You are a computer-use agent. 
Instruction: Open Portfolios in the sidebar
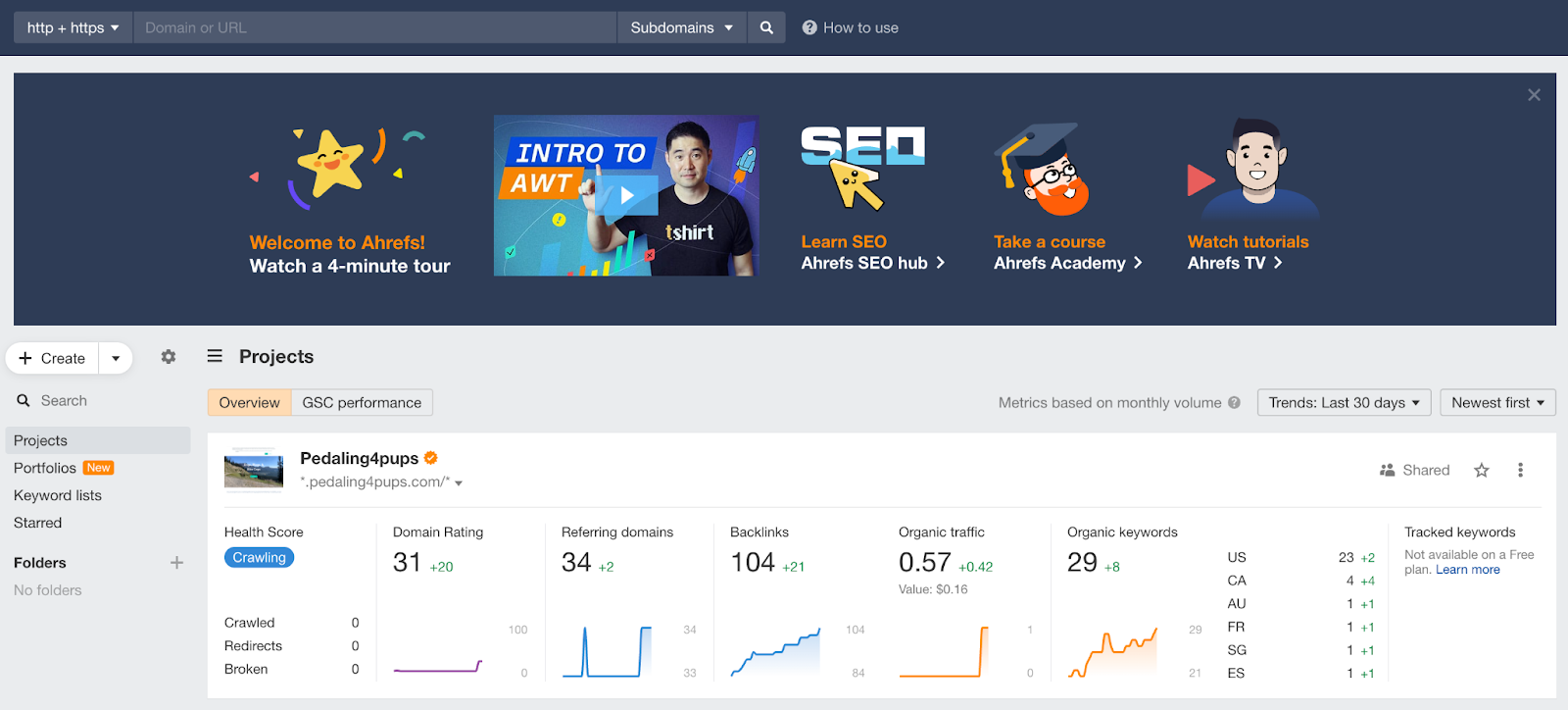(45, 468)
